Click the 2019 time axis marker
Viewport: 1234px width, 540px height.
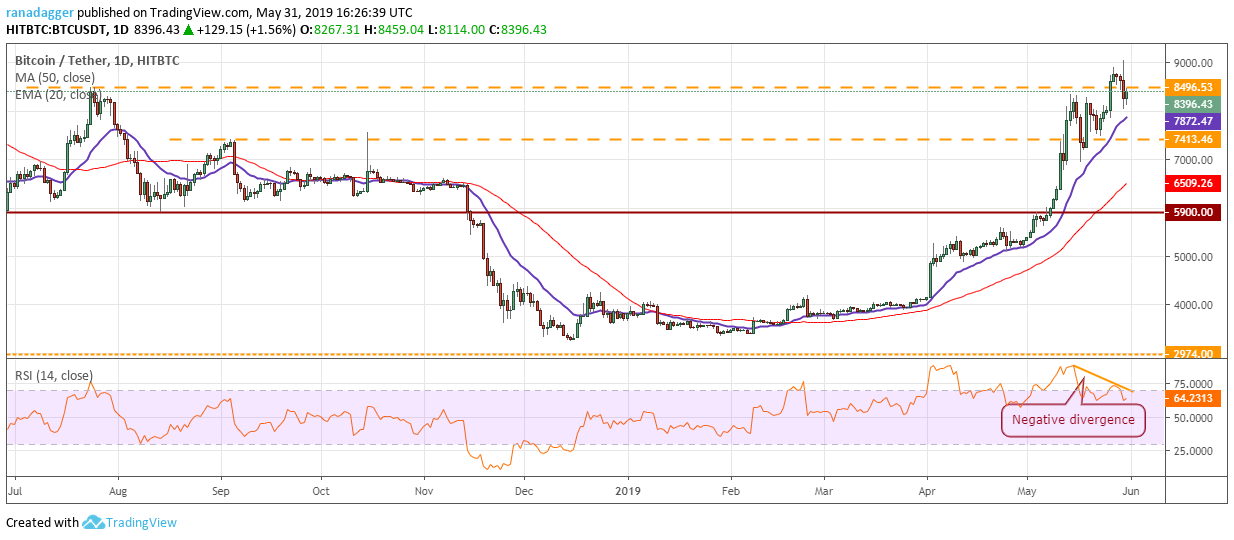tap(627, 491)
